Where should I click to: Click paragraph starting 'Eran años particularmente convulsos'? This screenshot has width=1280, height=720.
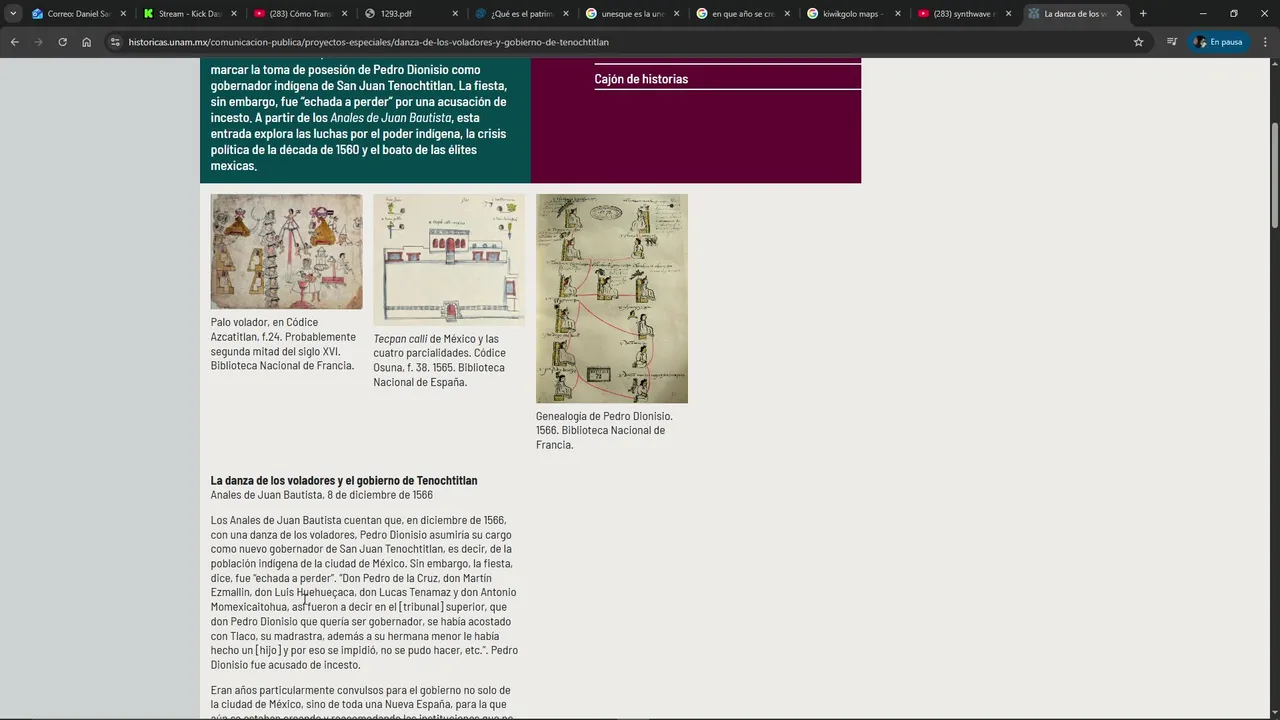[x=362, y=704]
